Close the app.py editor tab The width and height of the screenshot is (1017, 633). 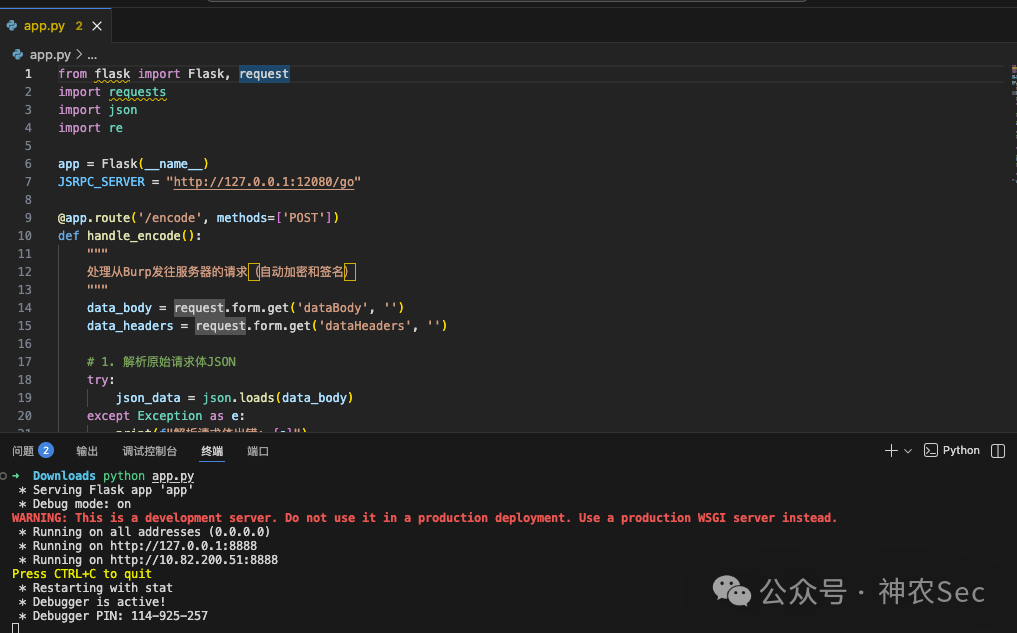pos(97,26)
